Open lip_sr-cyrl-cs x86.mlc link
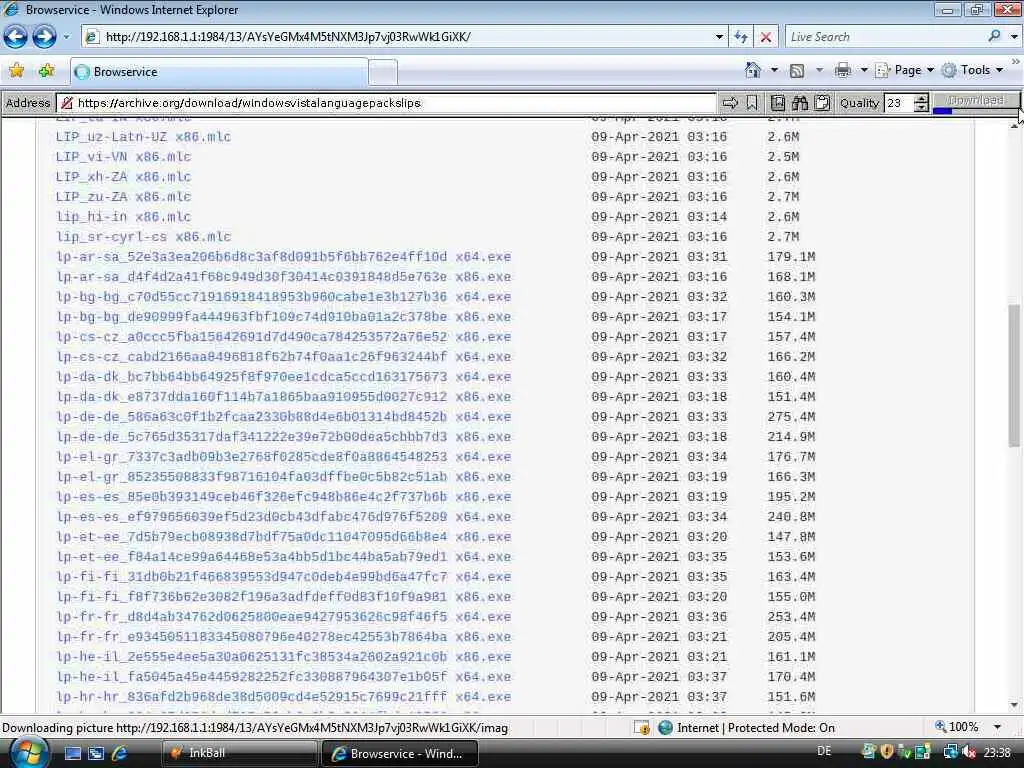This screenshot has width=1024, height=768. 143,236
